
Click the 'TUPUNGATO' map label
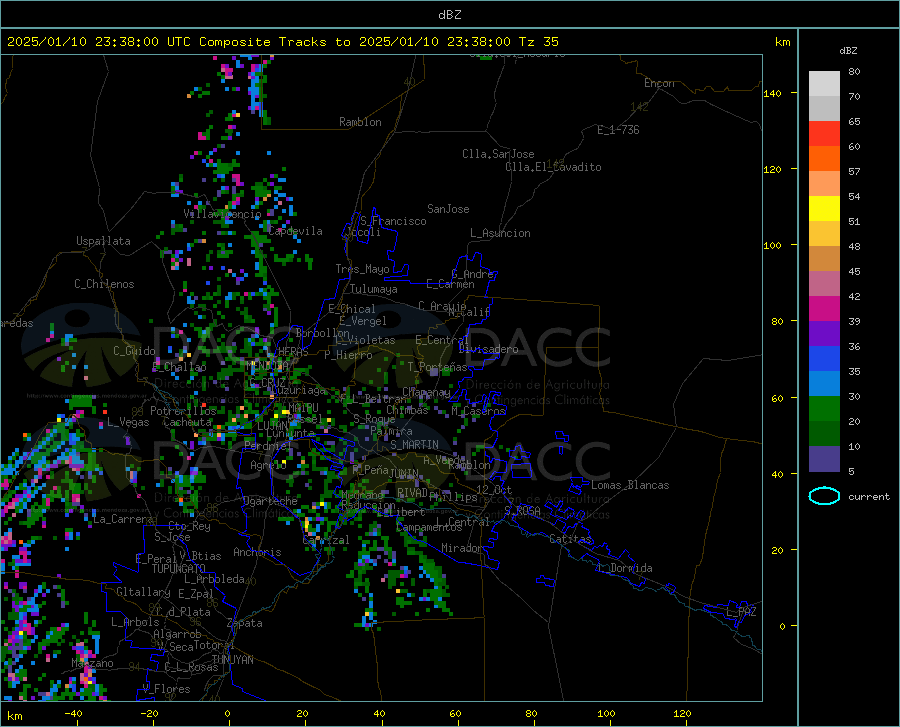(x=179, y=569)
